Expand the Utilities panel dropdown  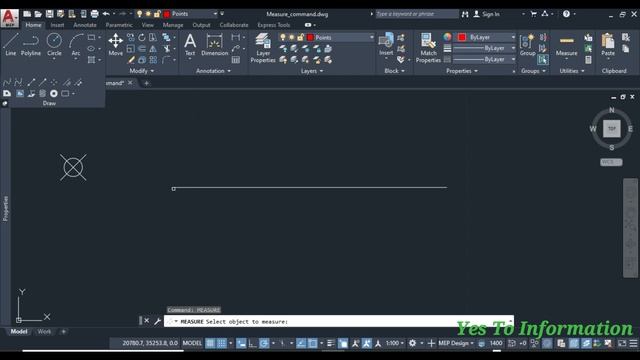coord(572,71)
